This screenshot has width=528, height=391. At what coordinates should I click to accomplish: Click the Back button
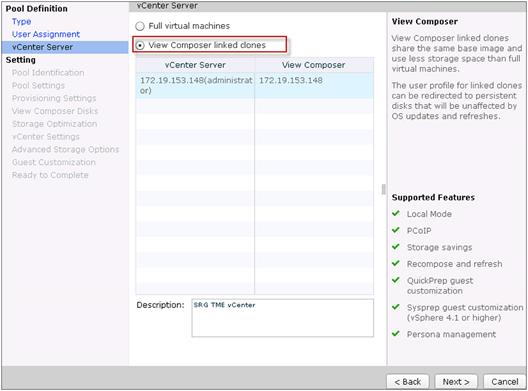pos(407,382)
